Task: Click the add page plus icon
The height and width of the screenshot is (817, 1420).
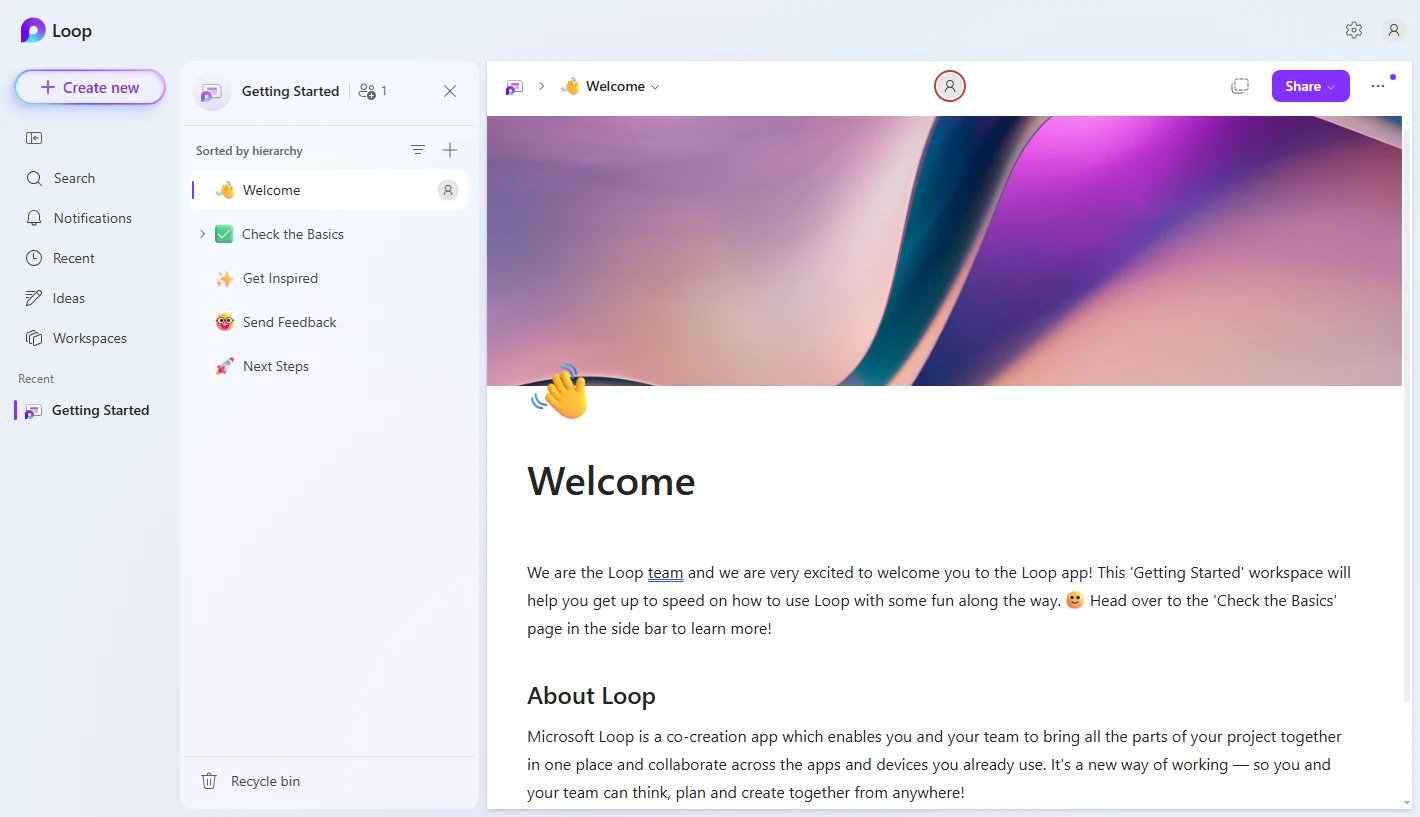Action: point(450,150)
